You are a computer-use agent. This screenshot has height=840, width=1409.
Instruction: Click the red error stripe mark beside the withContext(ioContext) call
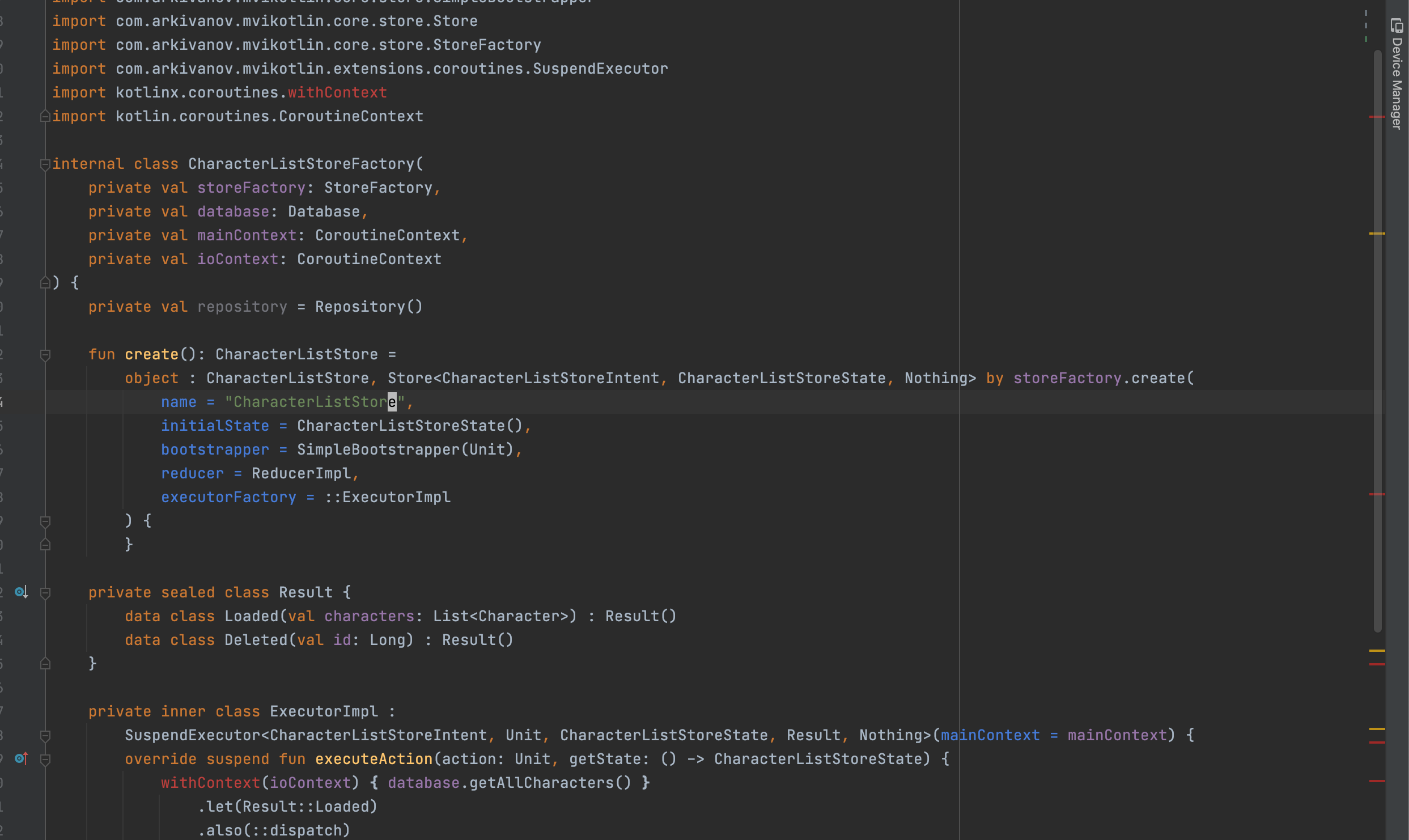1377,781
